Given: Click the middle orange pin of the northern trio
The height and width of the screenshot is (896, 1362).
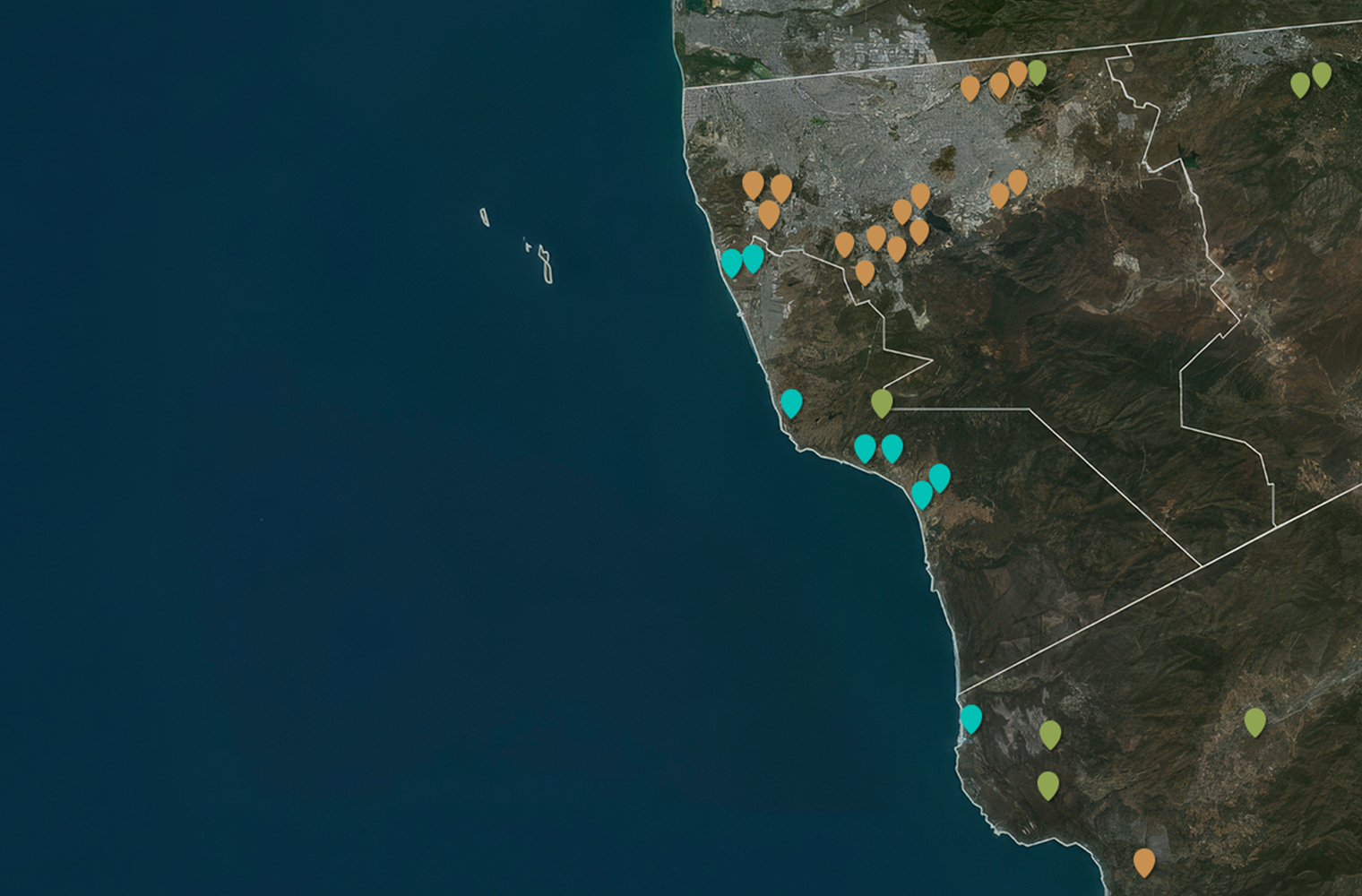Looking at the screenshot, I should tap(999, 85).
